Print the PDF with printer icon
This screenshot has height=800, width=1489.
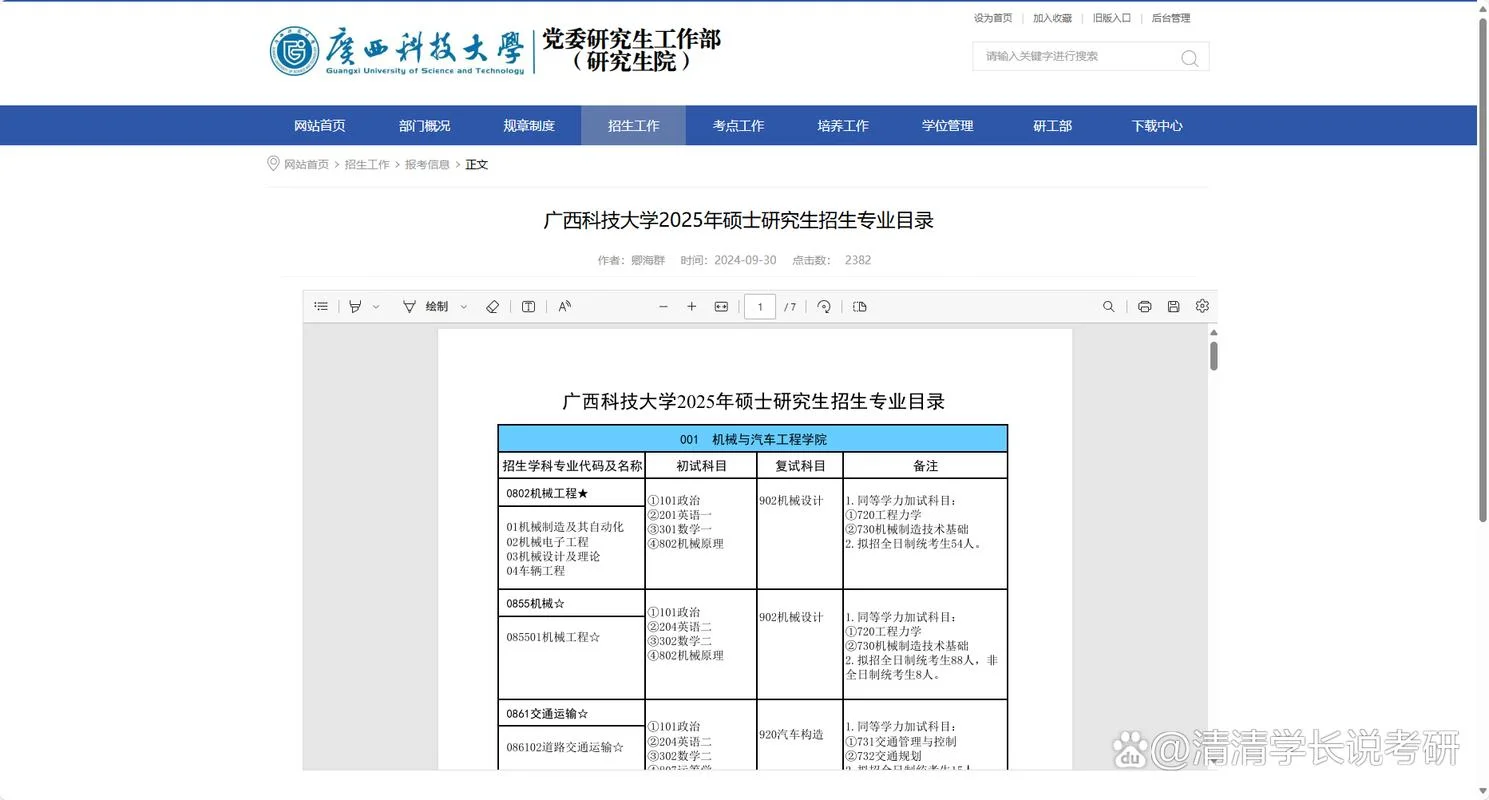pyautogui.click(x=1145, y=307)
